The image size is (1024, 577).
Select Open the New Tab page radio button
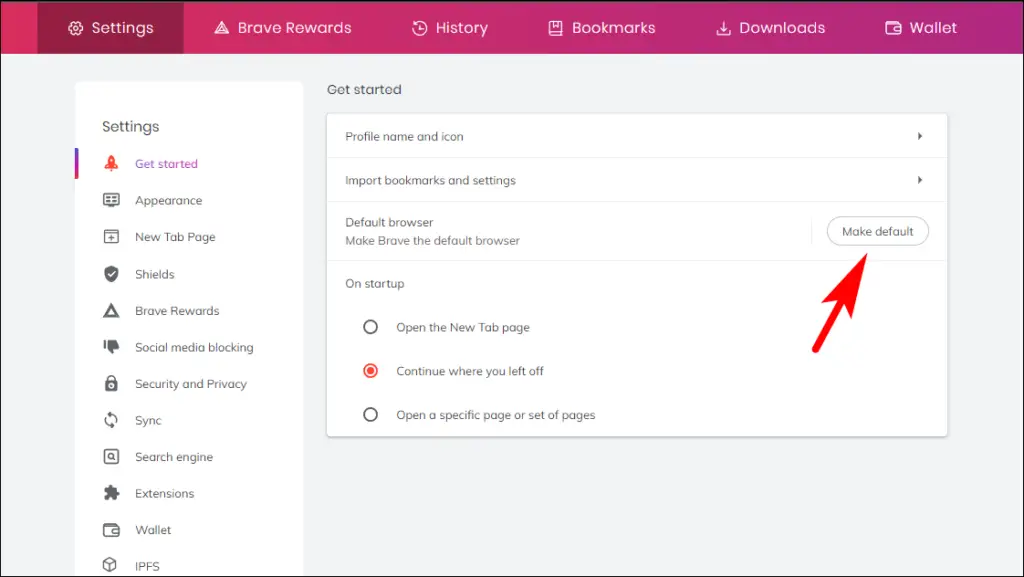[370, 327]
